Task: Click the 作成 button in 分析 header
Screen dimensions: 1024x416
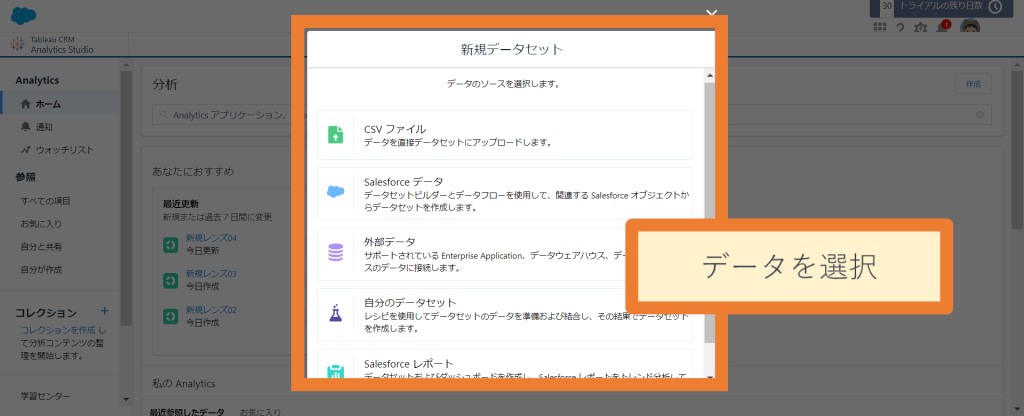Action: tap(972, 84)
